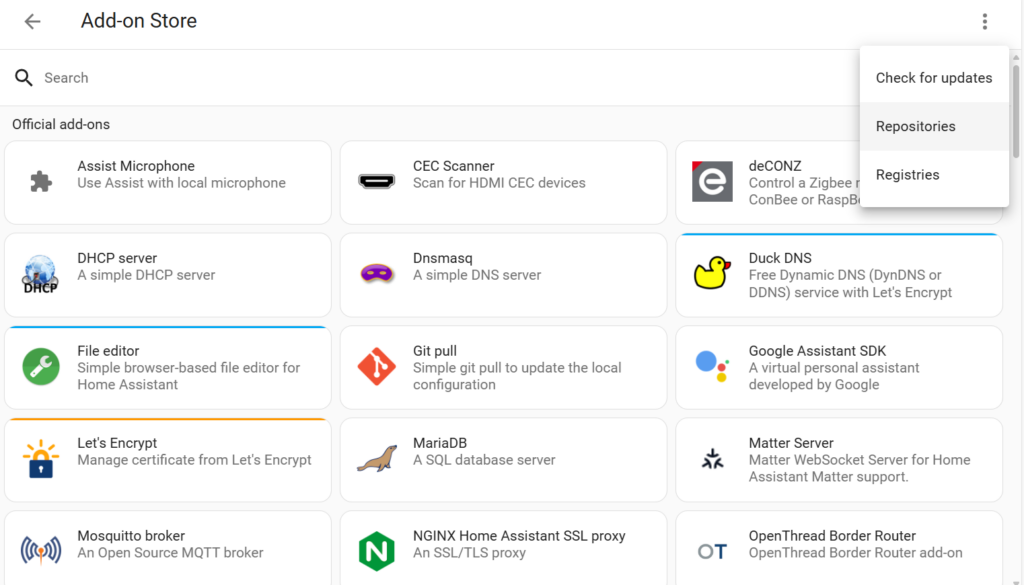Click "A SQL database server" description
1024x585 pixels.
point(484,460)
